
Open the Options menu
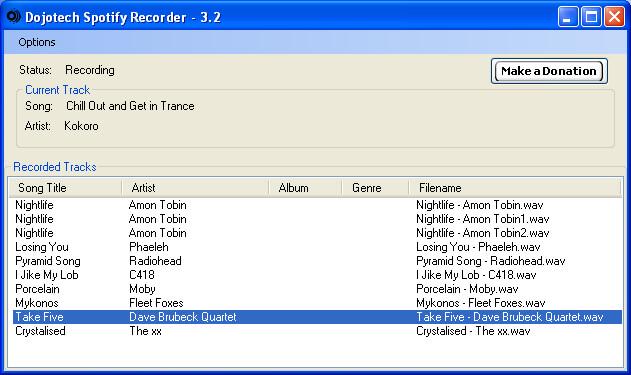37,42
